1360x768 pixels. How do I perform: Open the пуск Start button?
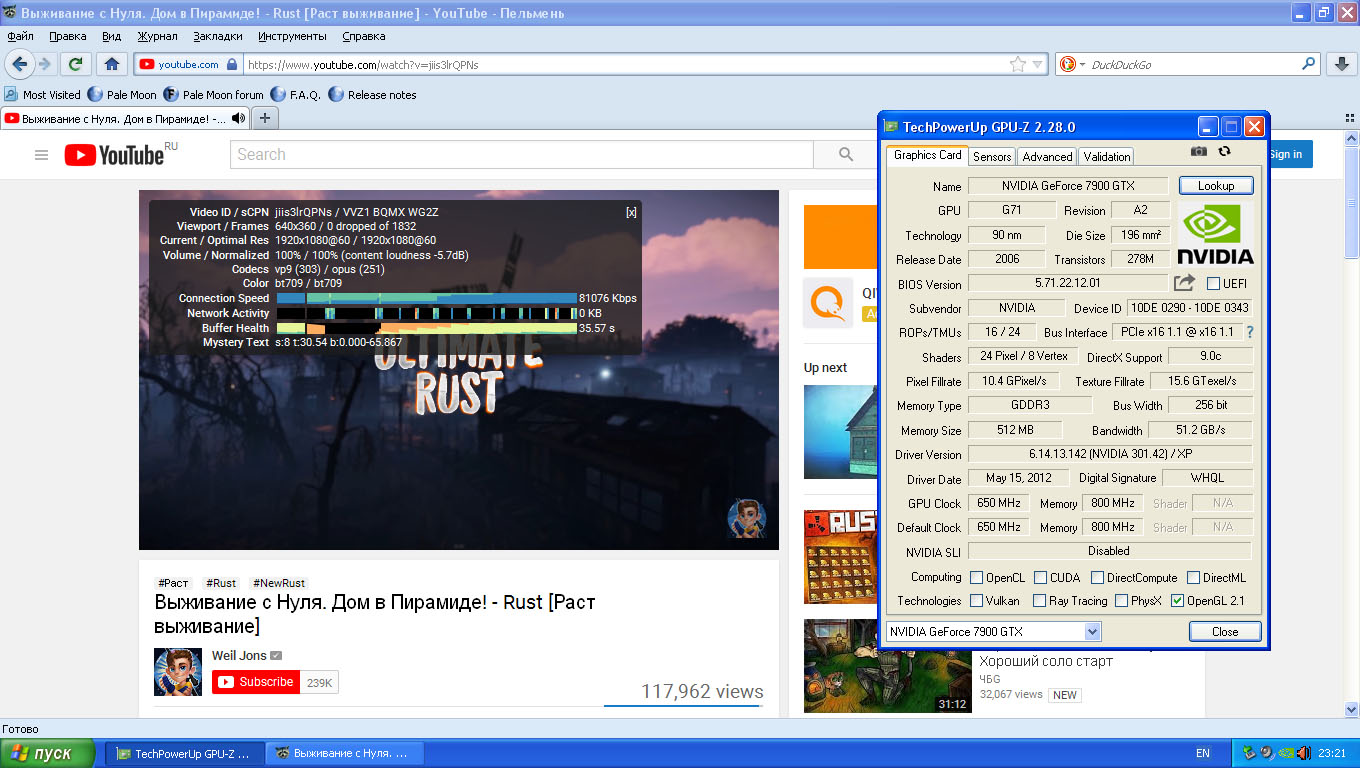pos(48,753)
